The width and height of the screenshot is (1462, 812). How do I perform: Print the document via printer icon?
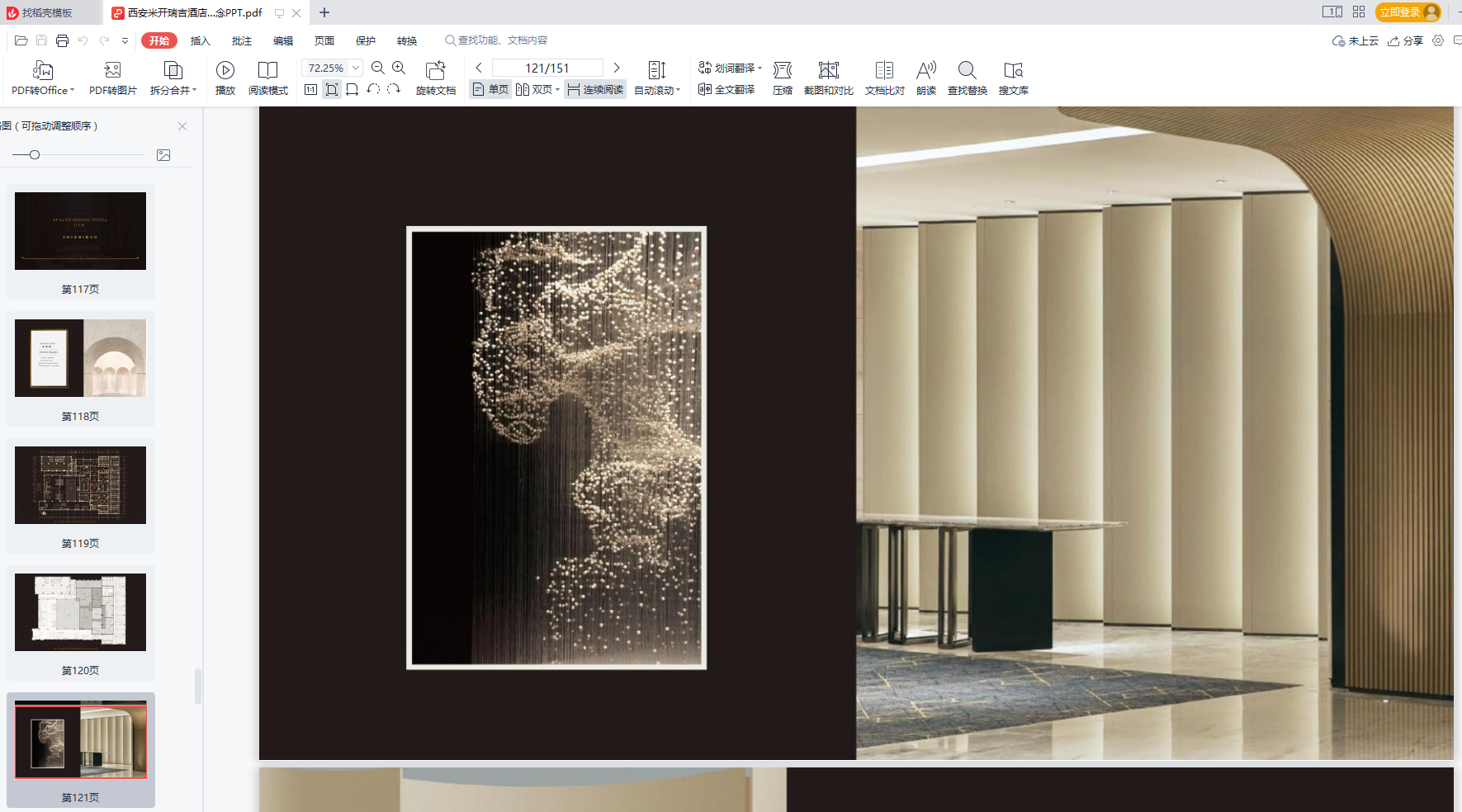click(x=62, y=40)
